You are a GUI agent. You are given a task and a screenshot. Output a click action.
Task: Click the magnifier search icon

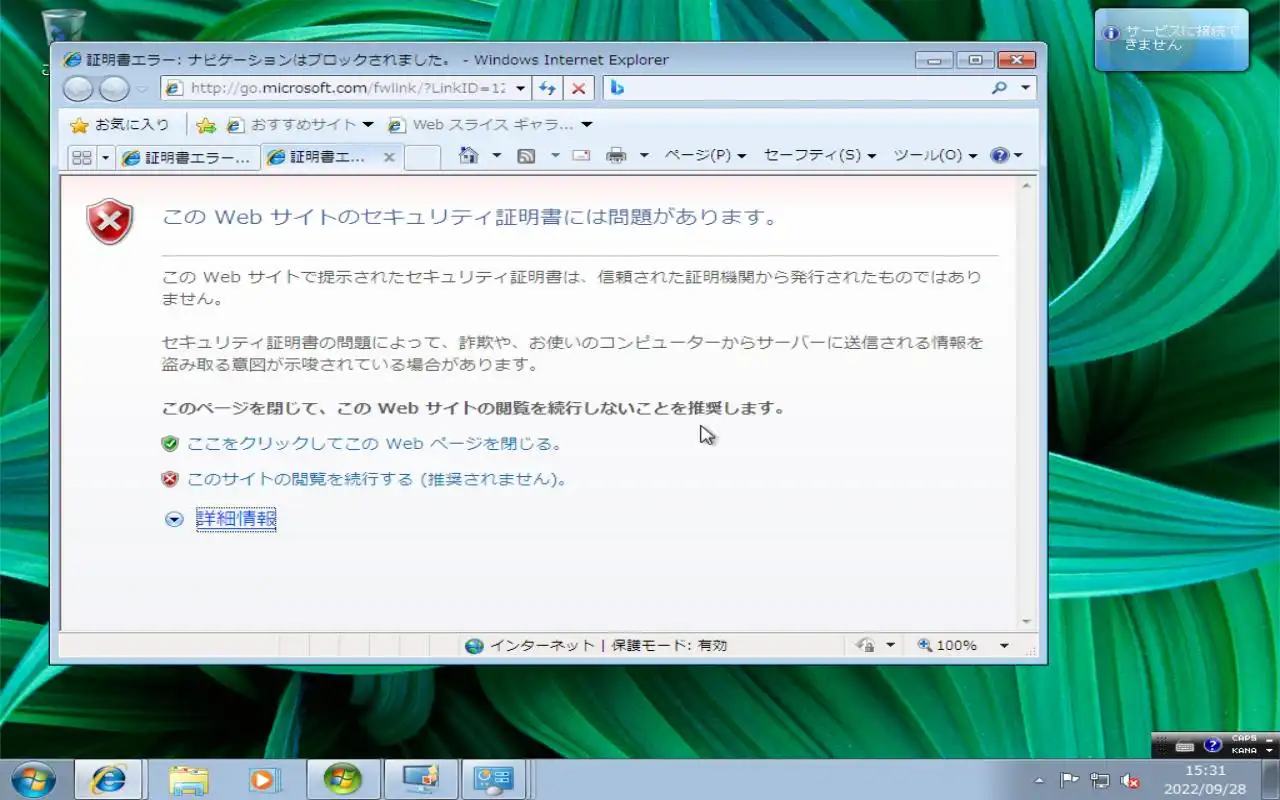[x=999, y=88]
